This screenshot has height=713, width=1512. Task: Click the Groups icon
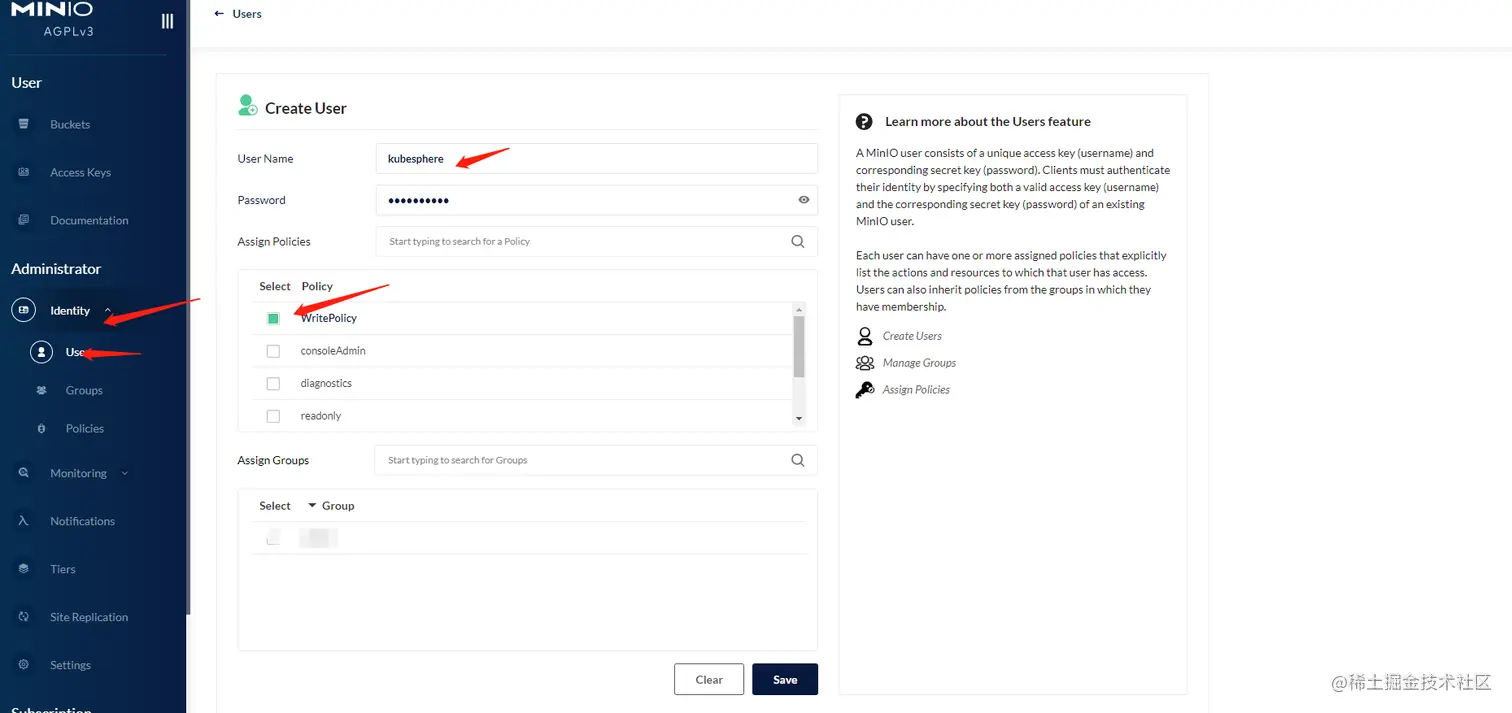click(x=41, y=390)
